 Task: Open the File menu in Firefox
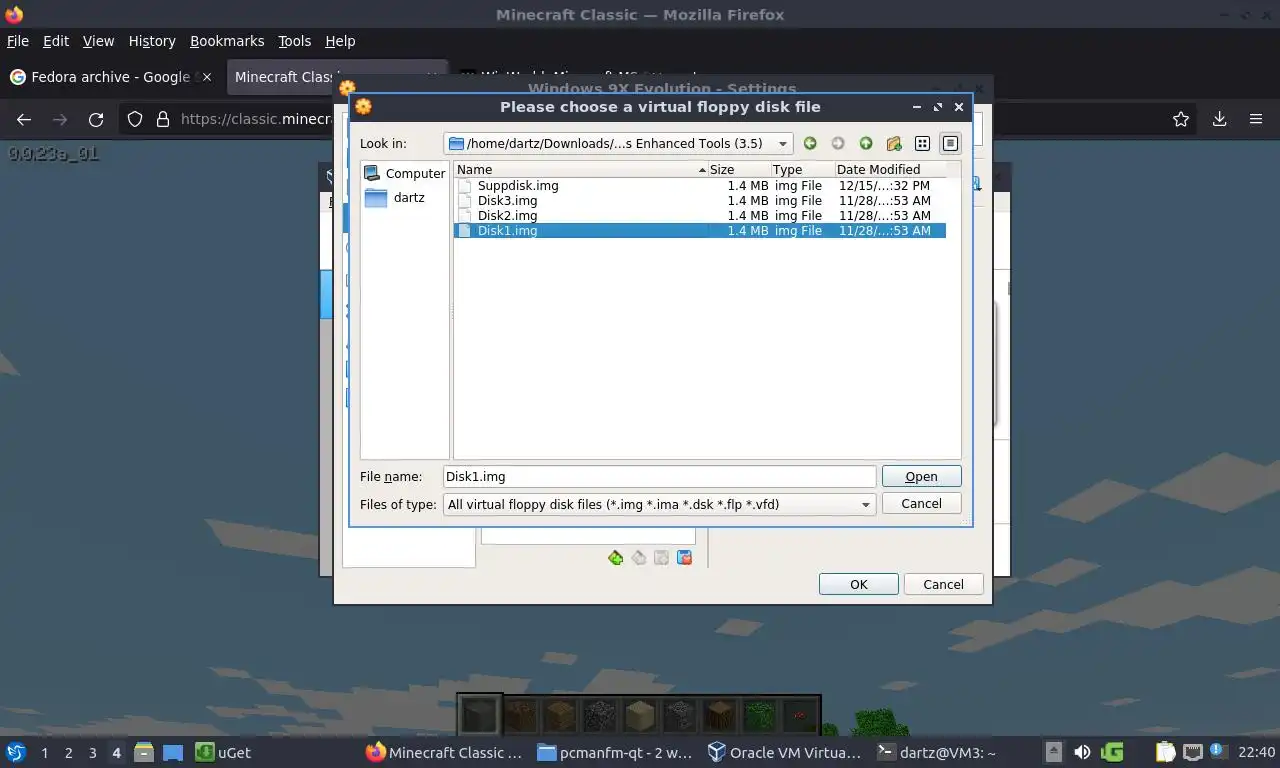tap(17, 41)
